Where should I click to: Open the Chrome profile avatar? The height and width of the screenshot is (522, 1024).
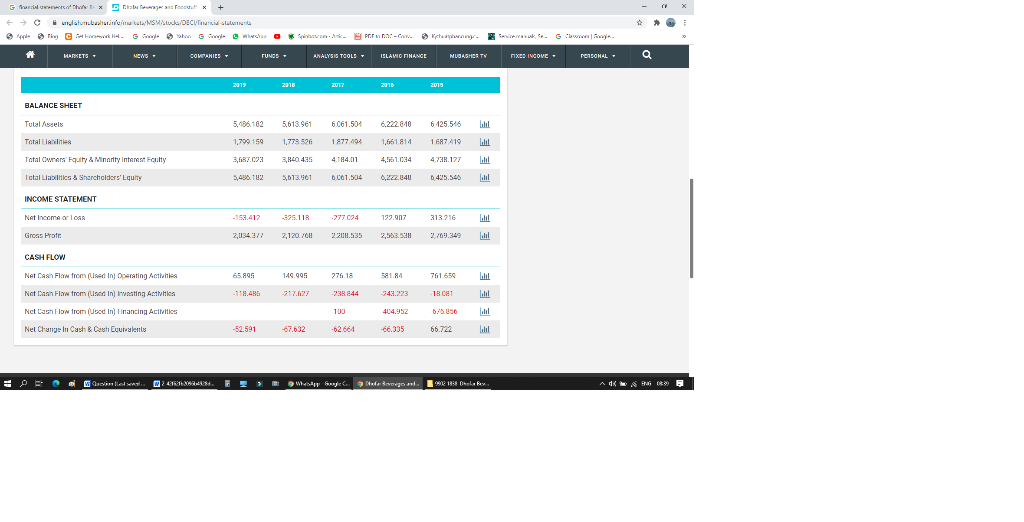coord(671,22)
